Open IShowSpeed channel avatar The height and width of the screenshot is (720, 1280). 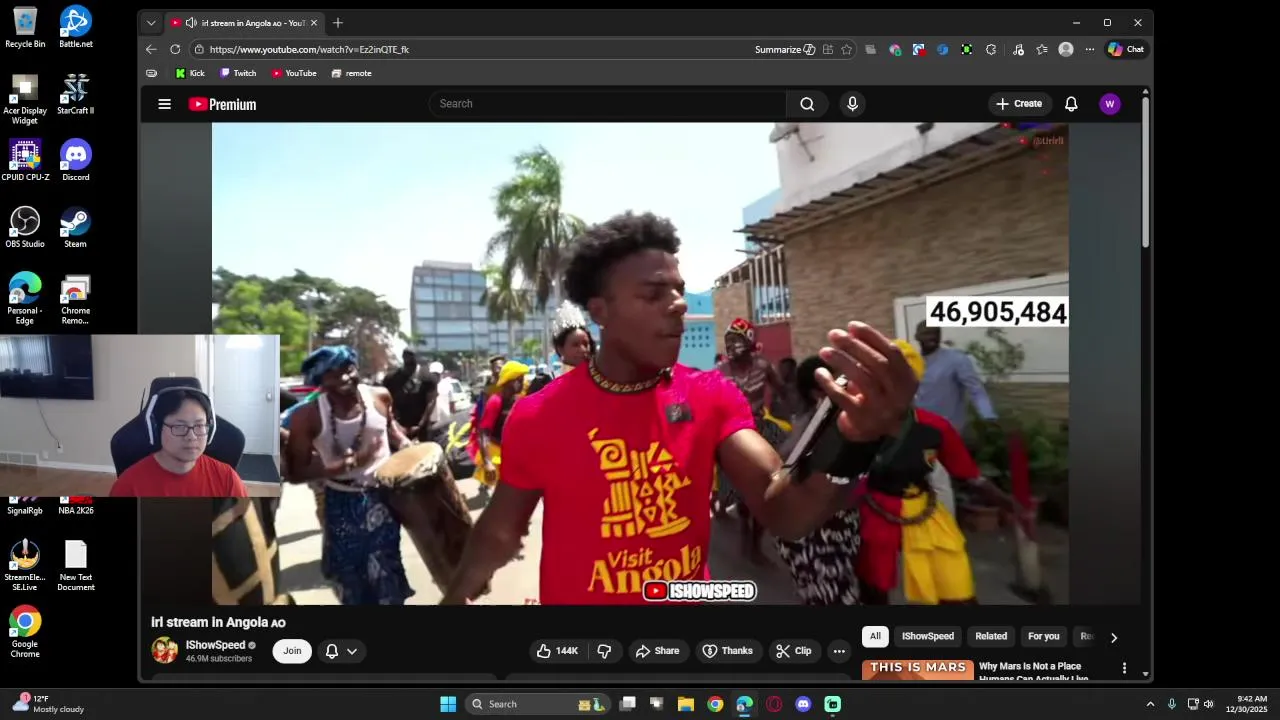[x=165, y=650]
